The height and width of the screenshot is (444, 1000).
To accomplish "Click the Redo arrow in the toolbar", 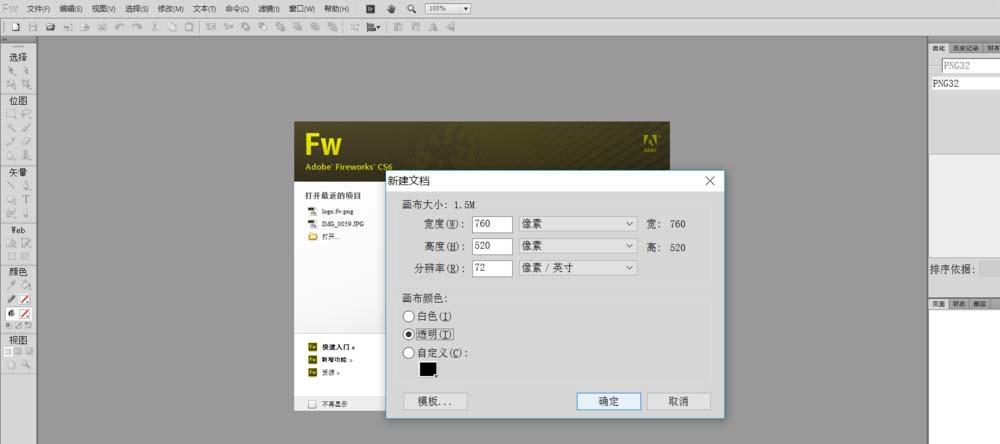I will 136,27.
